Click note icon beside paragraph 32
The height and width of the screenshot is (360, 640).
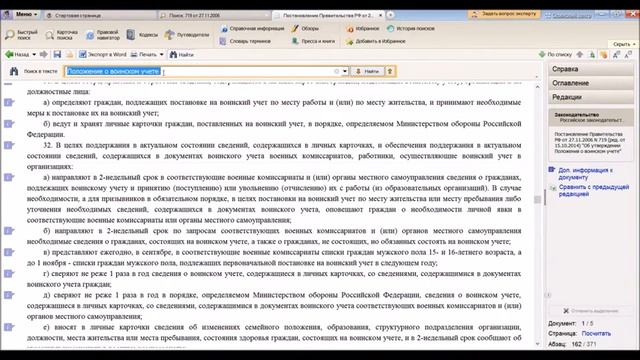point(9,145)
